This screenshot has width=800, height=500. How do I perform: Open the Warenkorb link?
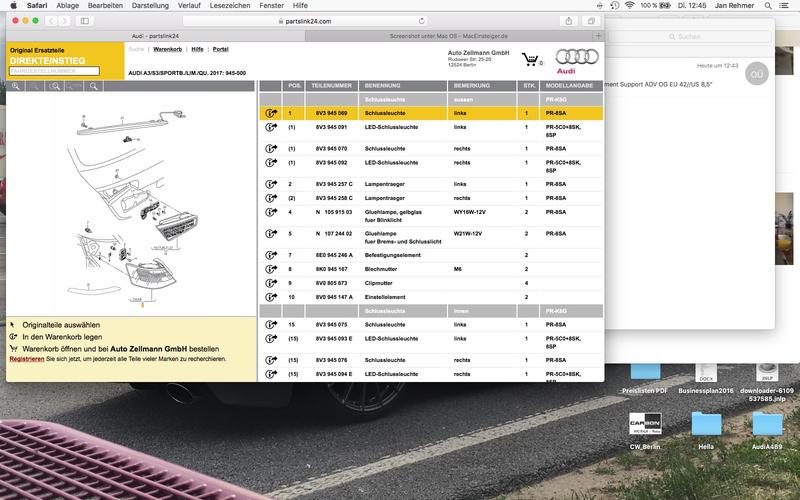click(x=167, y=48)
